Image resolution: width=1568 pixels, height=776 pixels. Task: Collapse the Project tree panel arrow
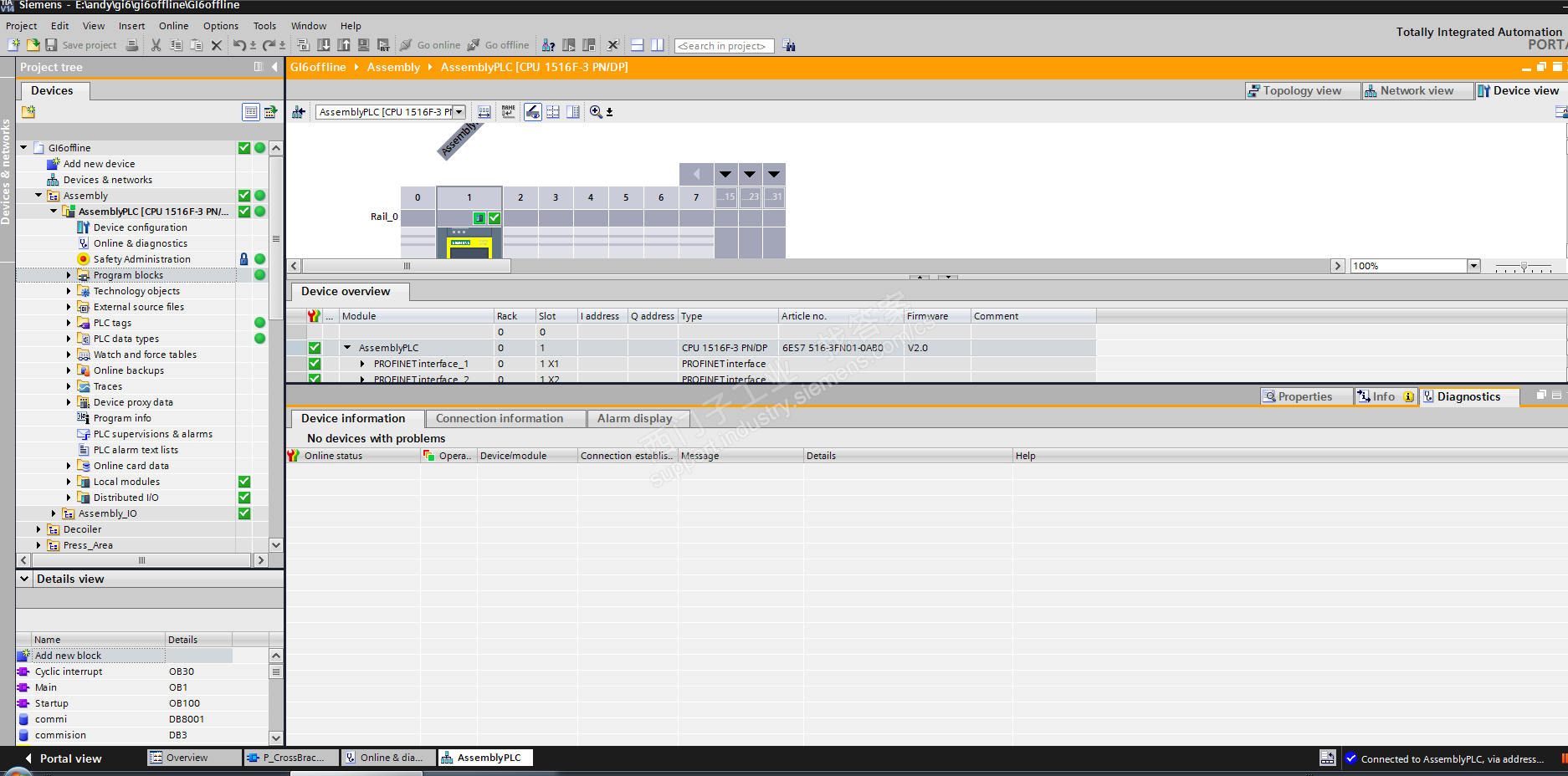[274, 67]
